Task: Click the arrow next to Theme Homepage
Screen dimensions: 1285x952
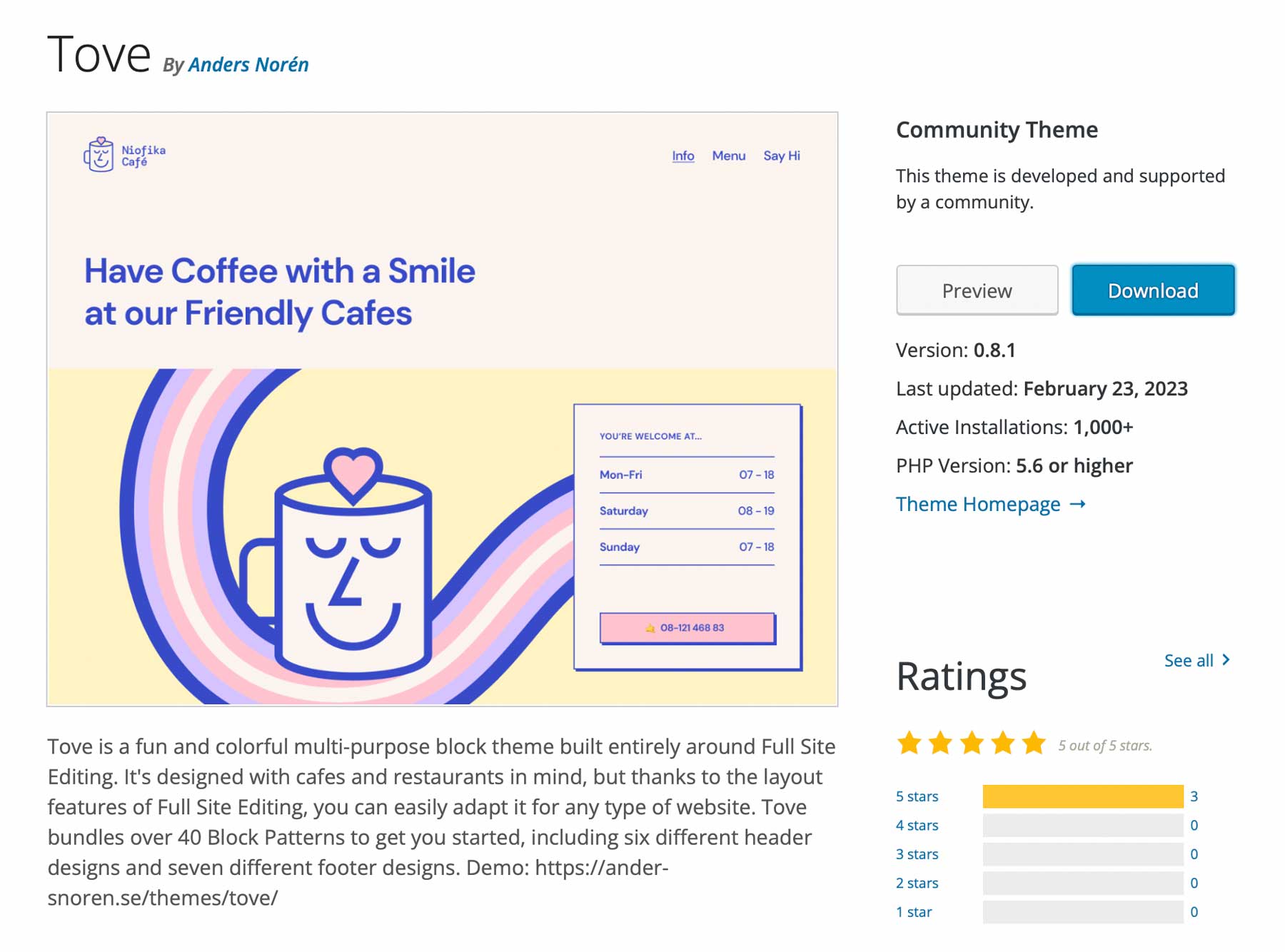Action: pos(1077,504)
